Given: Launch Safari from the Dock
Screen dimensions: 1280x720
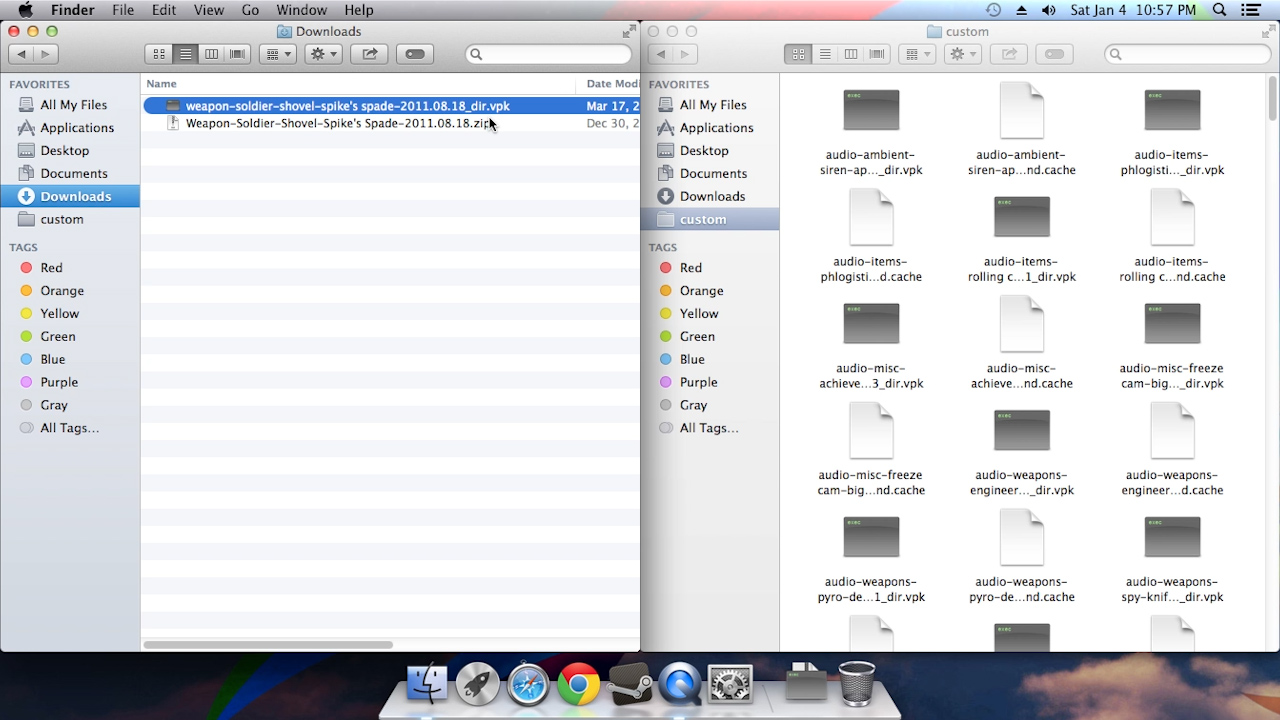Looking at the screenshot, I should pos(528,685).
